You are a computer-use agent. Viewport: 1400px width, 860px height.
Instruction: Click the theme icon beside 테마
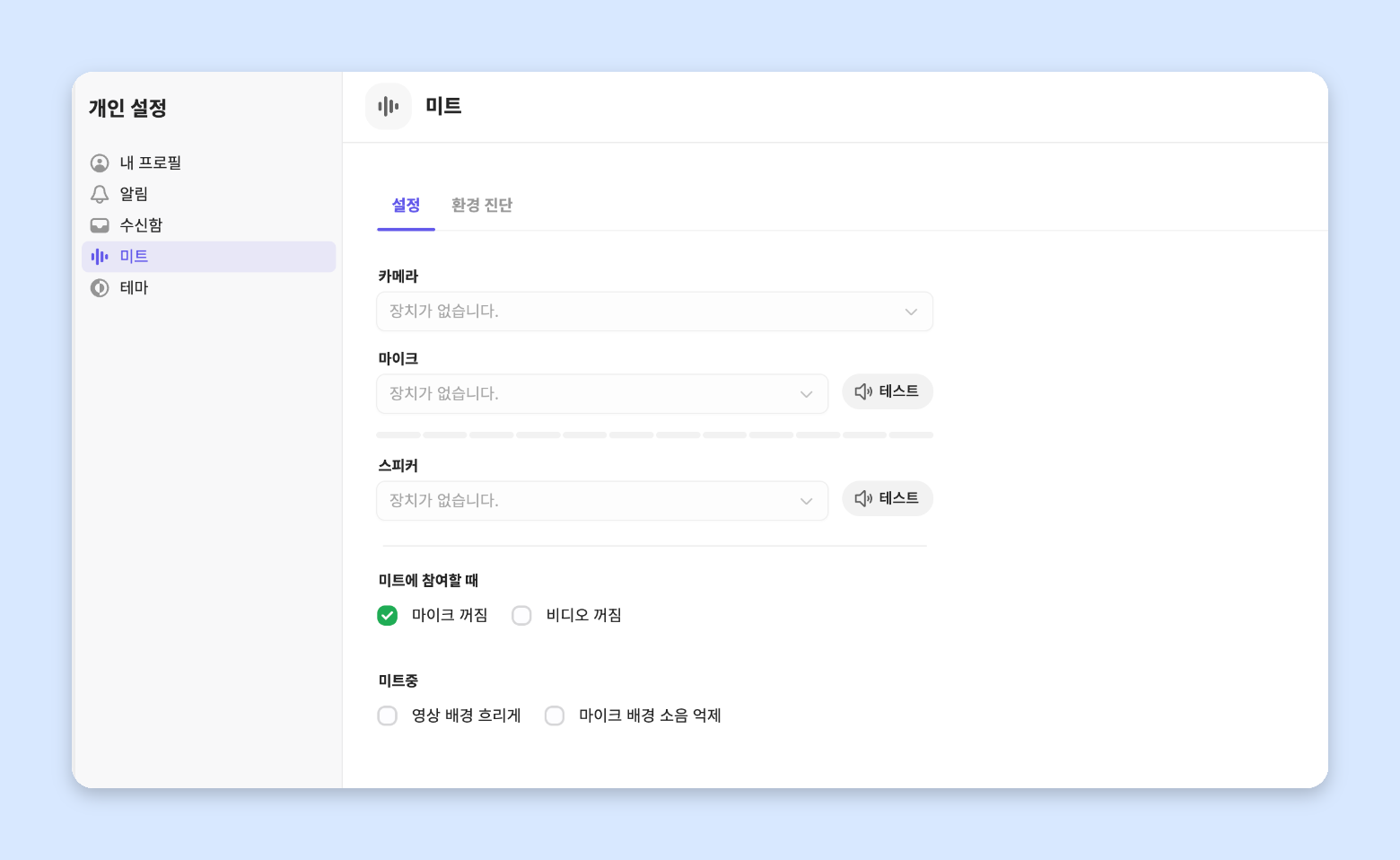tap(100, 288)
